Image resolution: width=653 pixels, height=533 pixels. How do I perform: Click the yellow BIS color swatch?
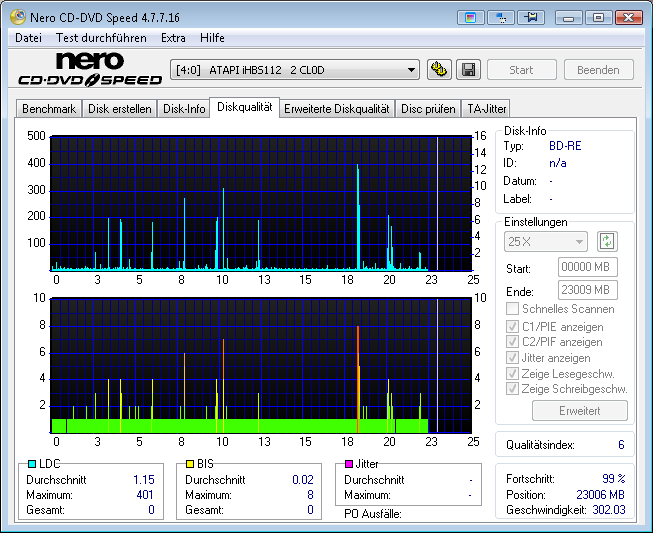[190, 463]
